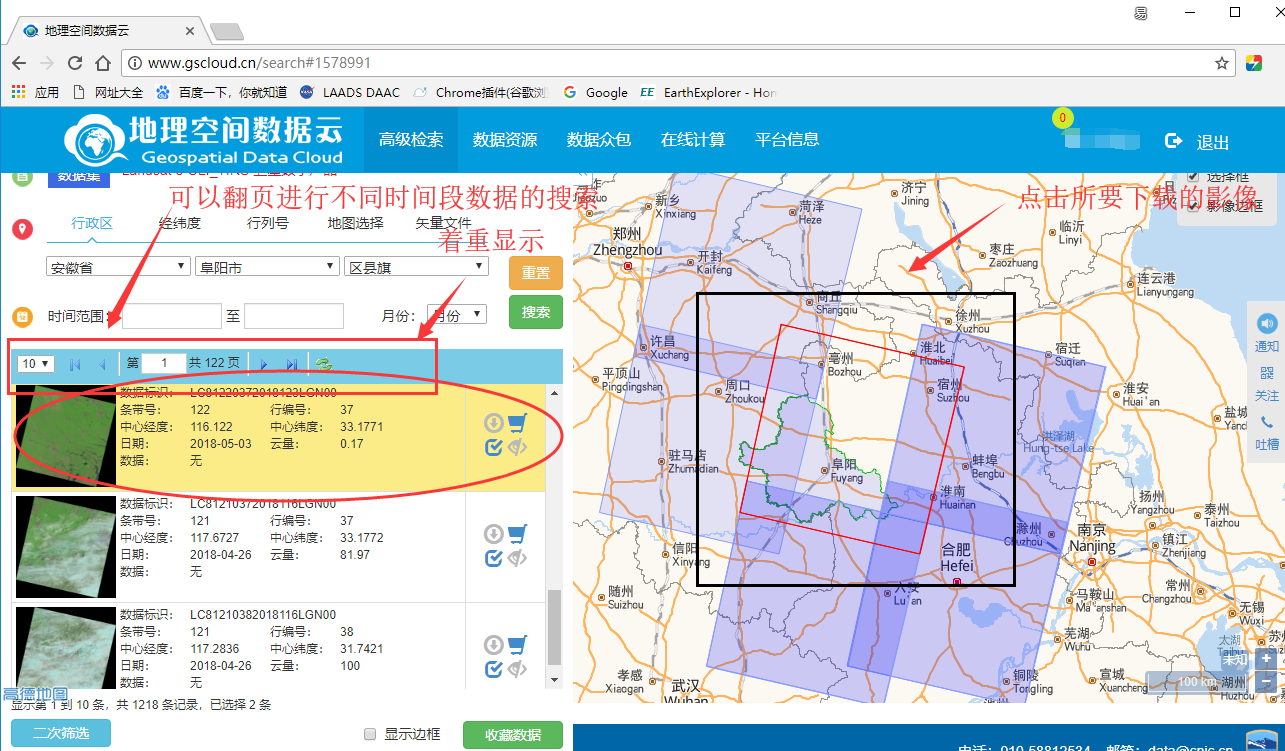The width and height of the screenshot is (1285, 751).
Task: Zoom in the map with the plus button
Action: tap(1267, 659)
